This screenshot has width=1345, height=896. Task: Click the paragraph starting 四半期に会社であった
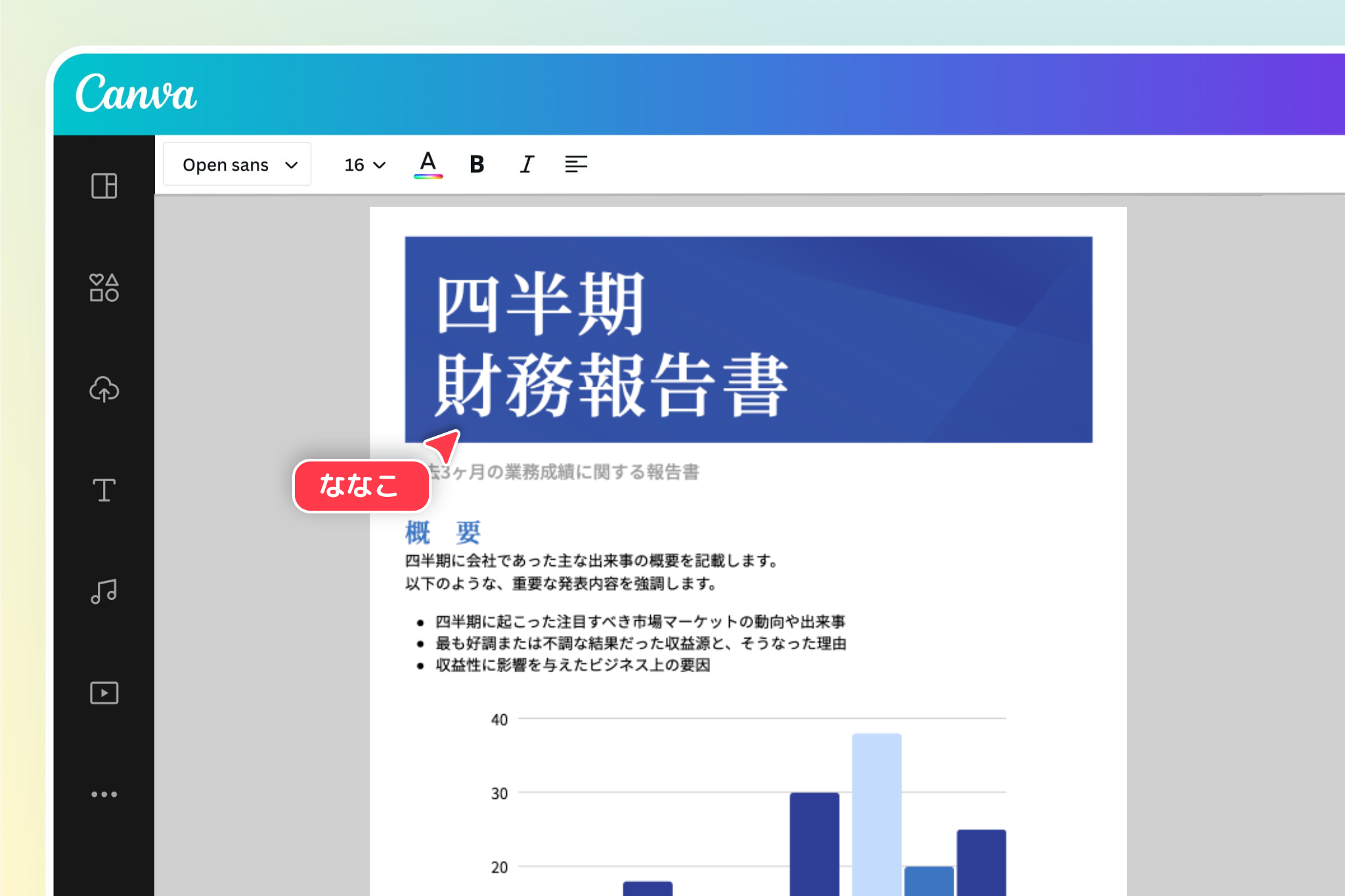pyautogui.click(x=592, y=561)
